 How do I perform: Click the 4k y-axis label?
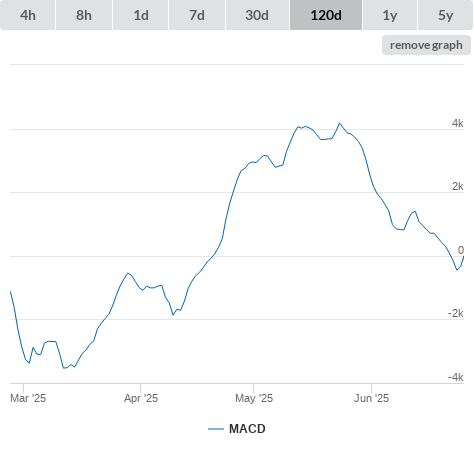click(x=458, y=123)
